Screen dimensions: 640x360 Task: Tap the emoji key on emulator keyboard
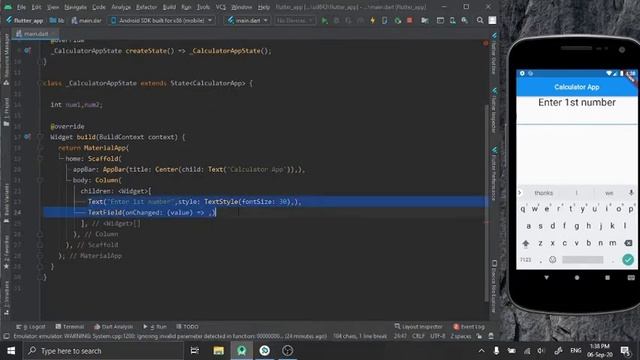point(552,260)
